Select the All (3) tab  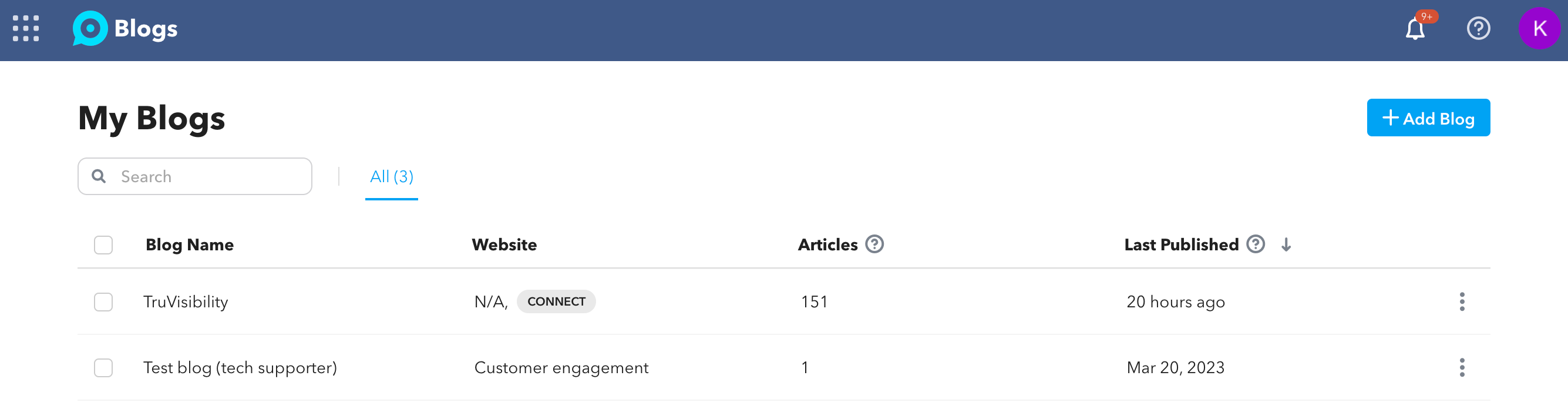click(391, 177)
